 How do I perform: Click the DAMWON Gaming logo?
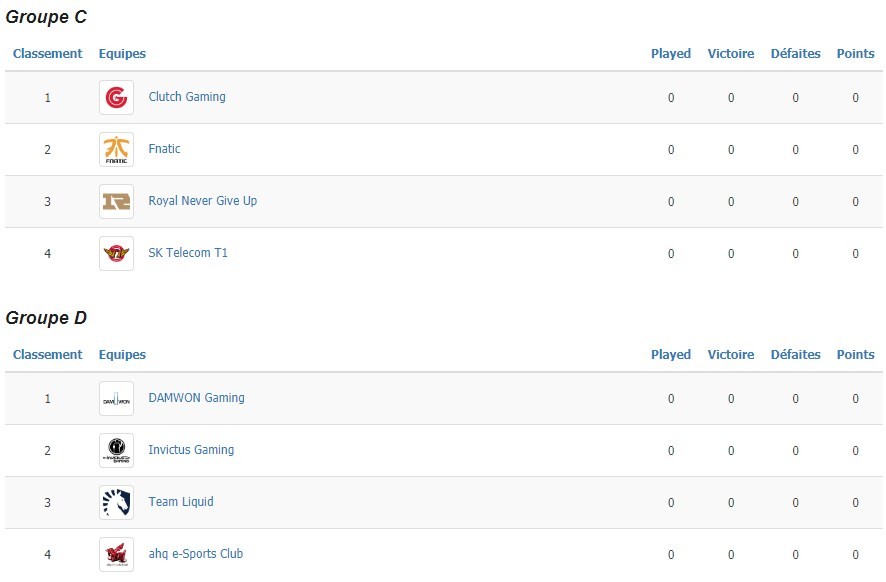coord(116,398)
